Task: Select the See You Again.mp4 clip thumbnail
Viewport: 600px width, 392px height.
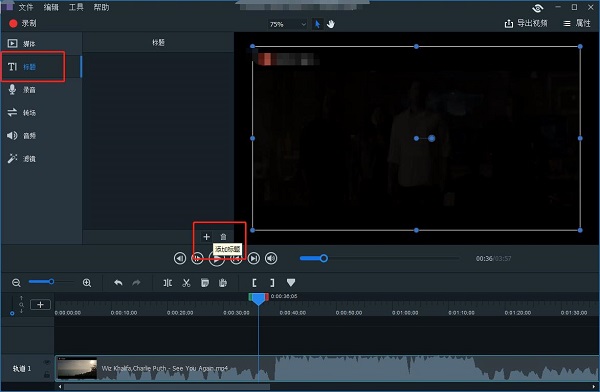Action: click(x=77, y=368)
